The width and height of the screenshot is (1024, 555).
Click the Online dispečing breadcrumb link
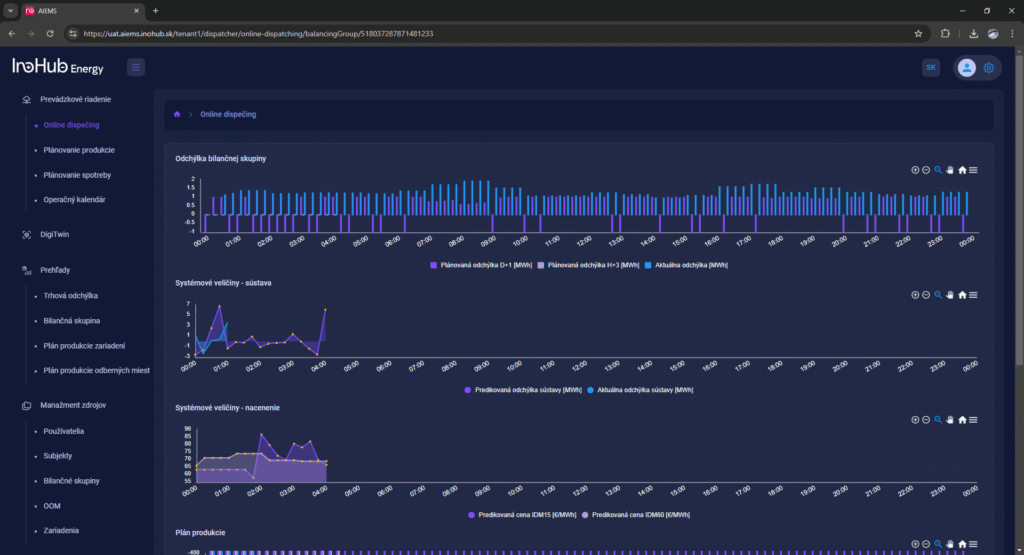(x=228, y=115)
